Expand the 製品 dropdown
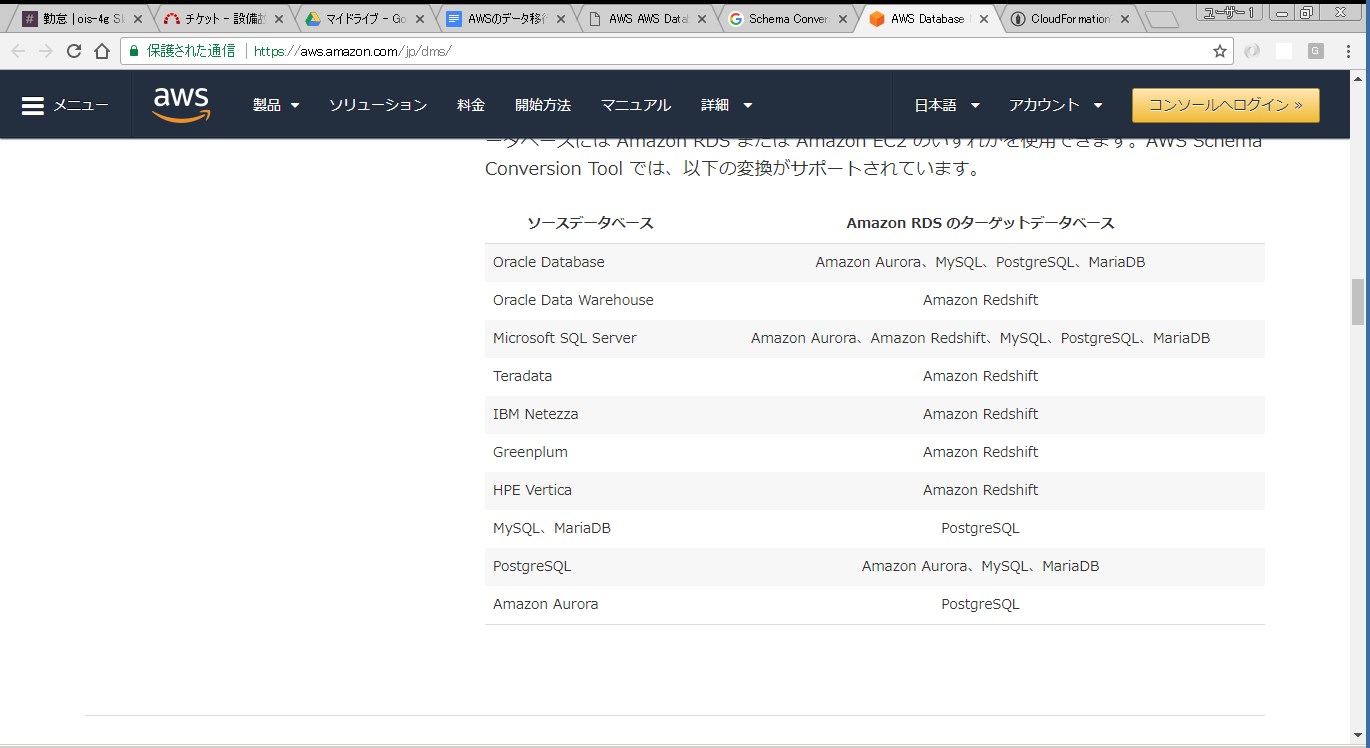The width and height of the screenshot is (1370, 748). click(276, 105)
